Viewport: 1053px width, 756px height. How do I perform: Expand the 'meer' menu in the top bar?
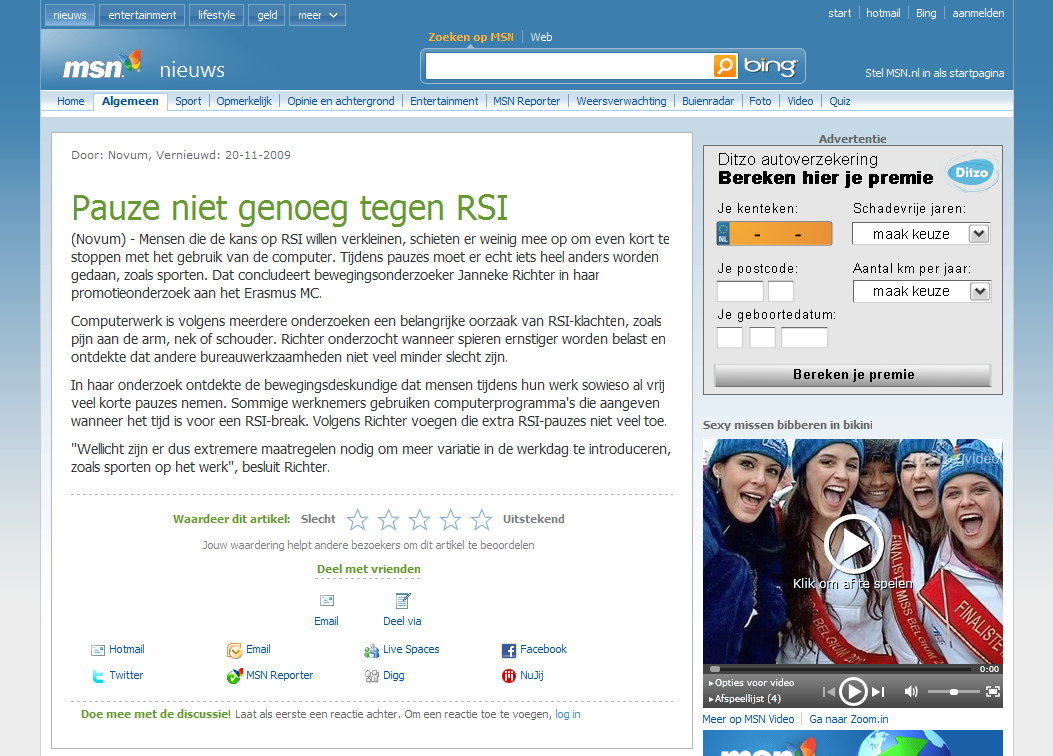pos(317,15)
